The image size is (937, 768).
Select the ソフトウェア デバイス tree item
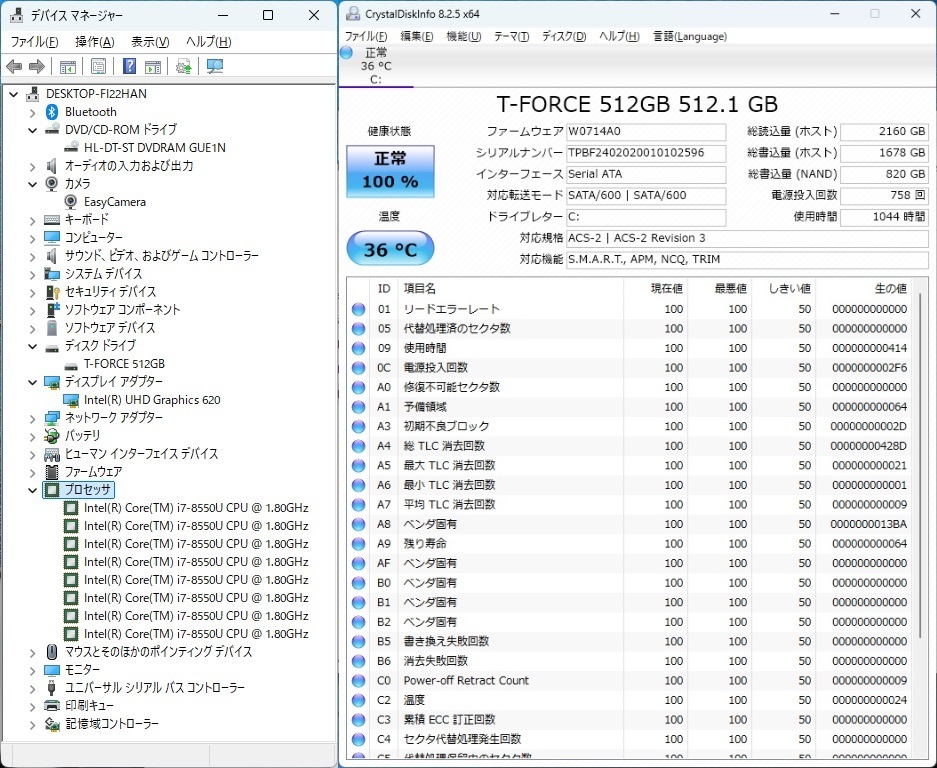click(110, 328)
